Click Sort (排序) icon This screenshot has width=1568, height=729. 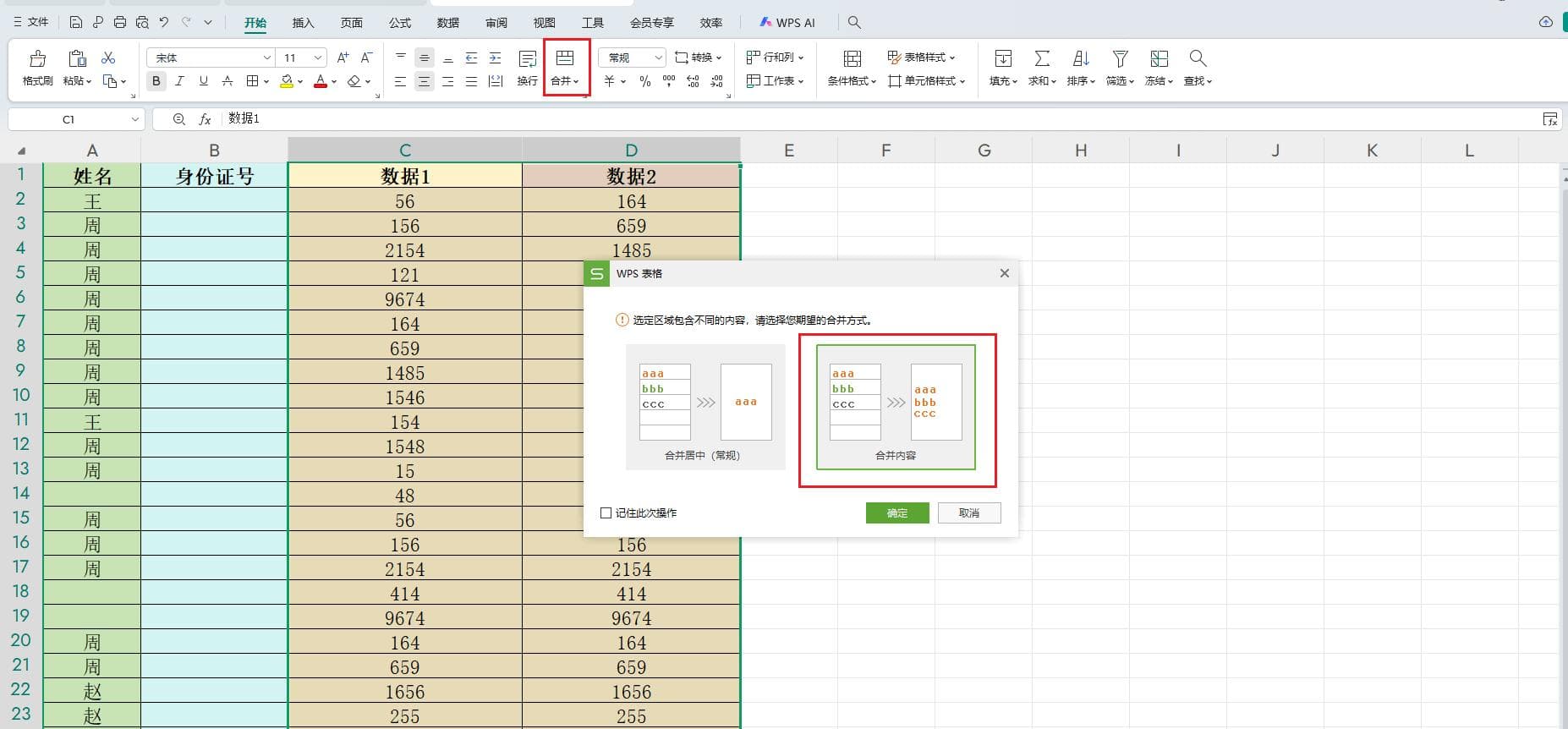tap(1081, 58)
